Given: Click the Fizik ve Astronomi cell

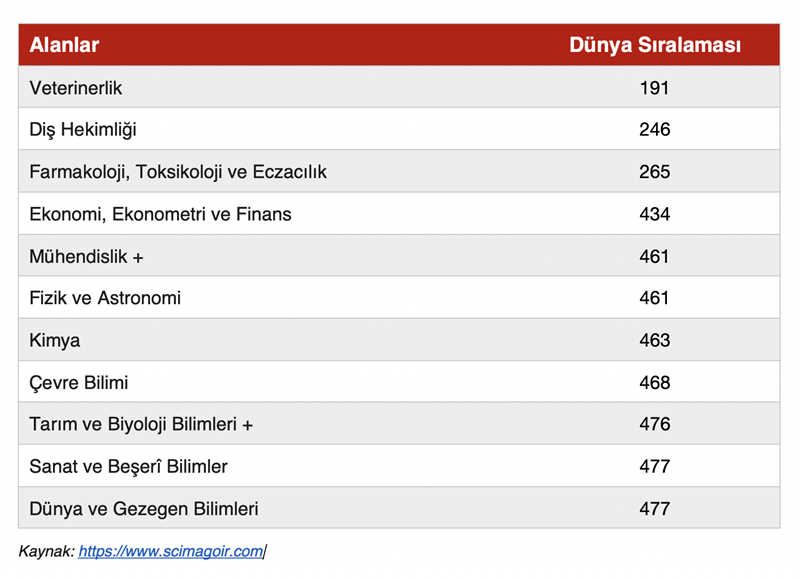Looking at the screenshot, I should click(x=105, y=298).
